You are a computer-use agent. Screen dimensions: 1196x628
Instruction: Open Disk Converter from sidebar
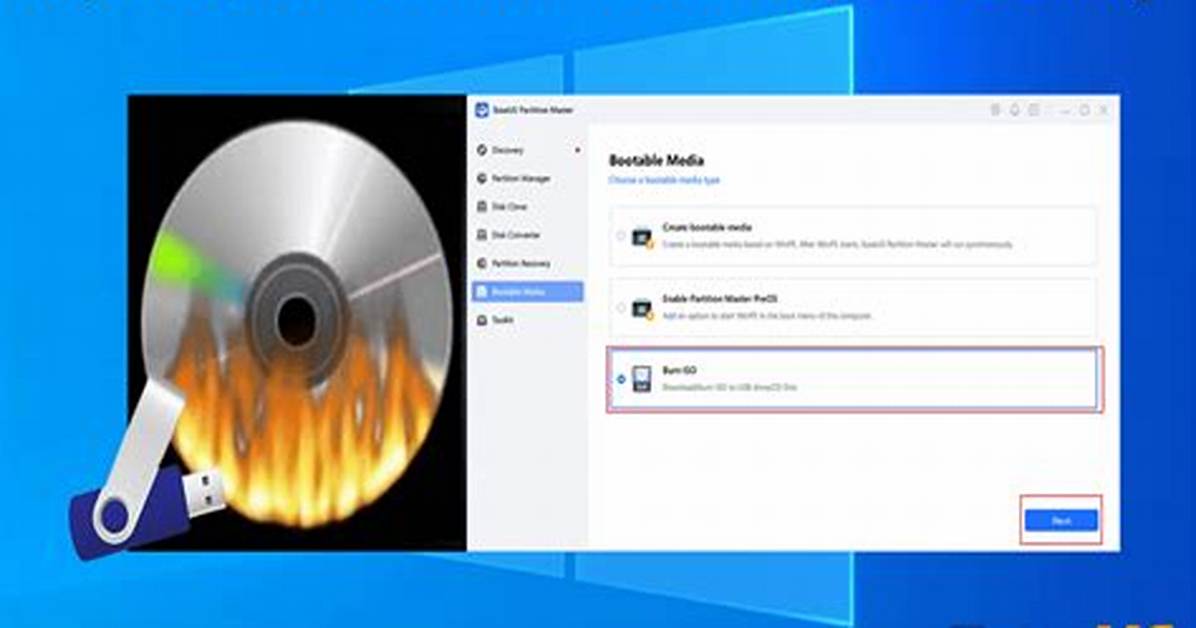[508, 235]
